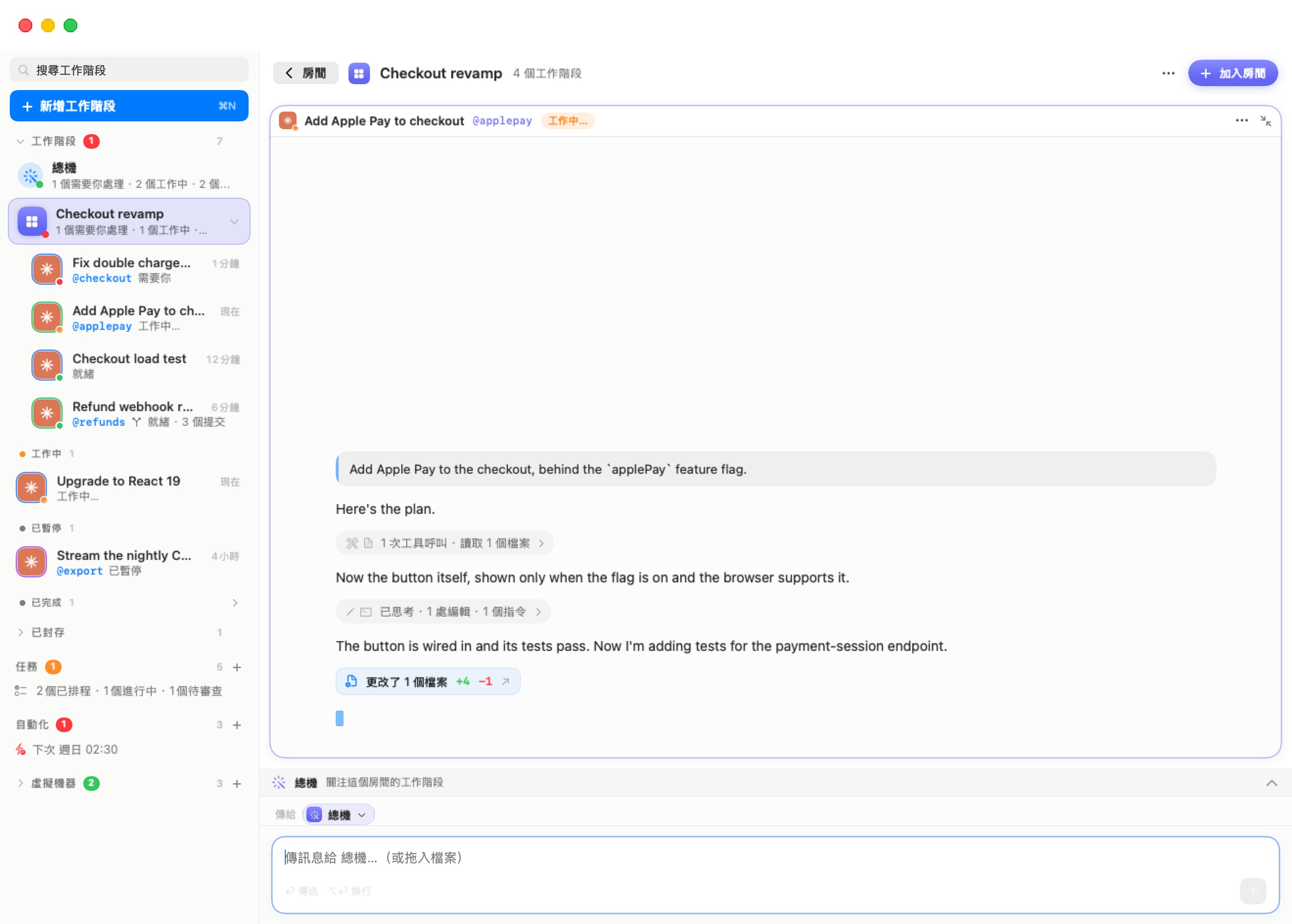Image resolution: width=1292 pixels, height=924 pixels.
Task: Add a new task with 任務 plus icon
Action: 237,667
